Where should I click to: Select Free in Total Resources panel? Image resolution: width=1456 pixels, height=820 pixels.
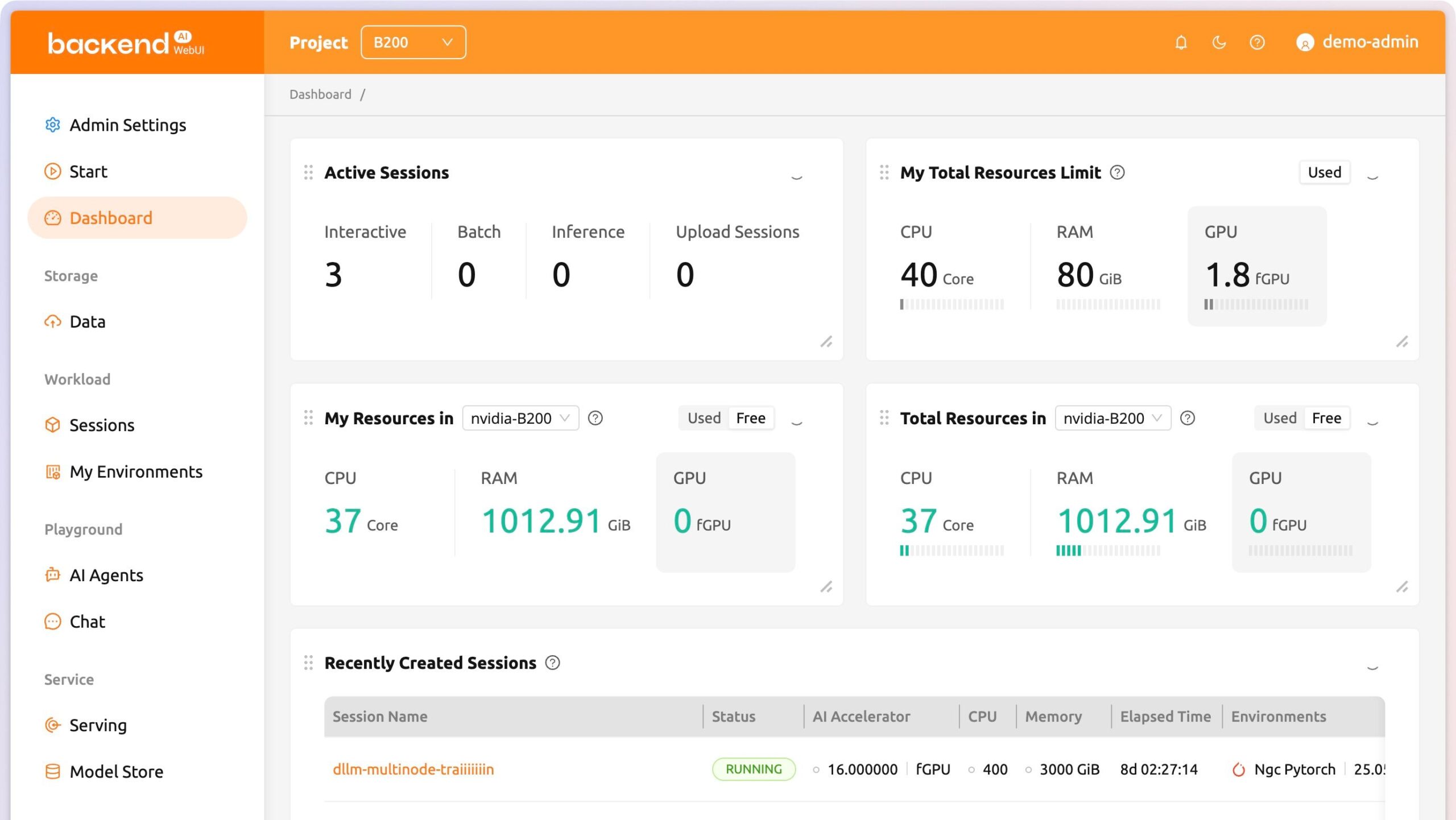click(x=1326, y=418)
